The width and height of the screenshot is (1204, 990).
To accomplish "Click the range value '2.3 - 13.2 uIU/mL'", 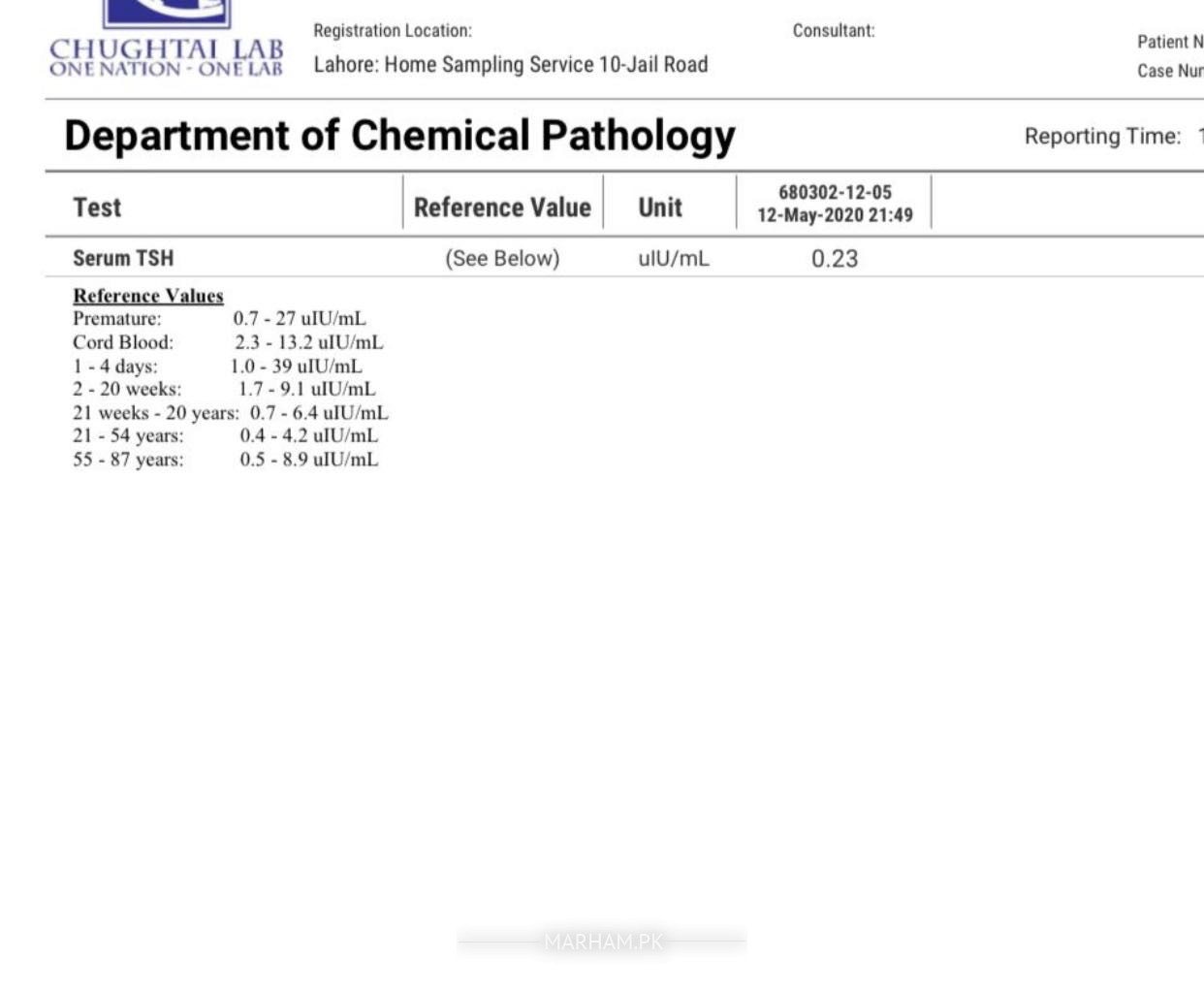I will pos(309,342).
